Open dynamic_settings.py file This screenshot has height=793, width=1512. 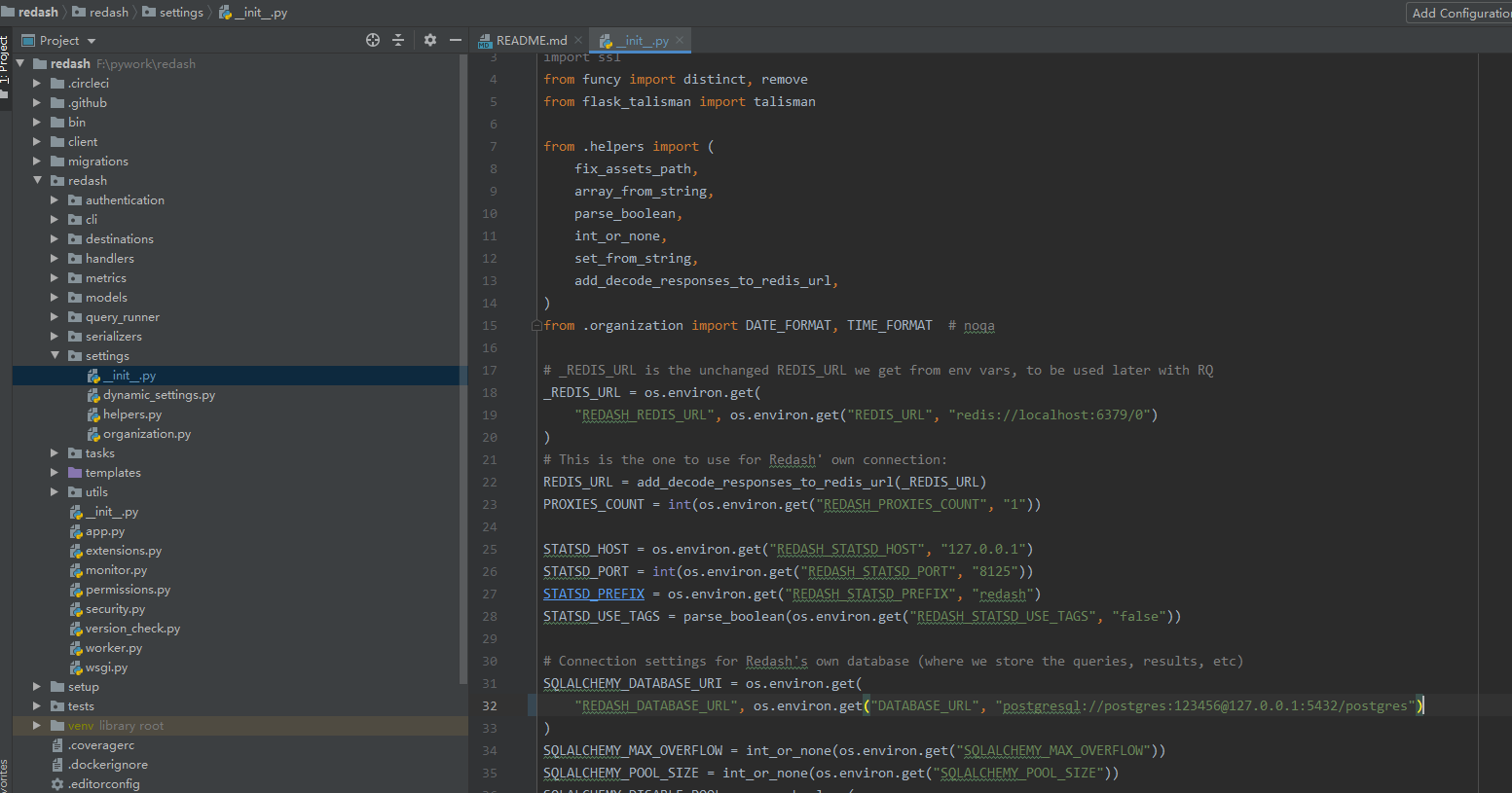coord(151,394)
